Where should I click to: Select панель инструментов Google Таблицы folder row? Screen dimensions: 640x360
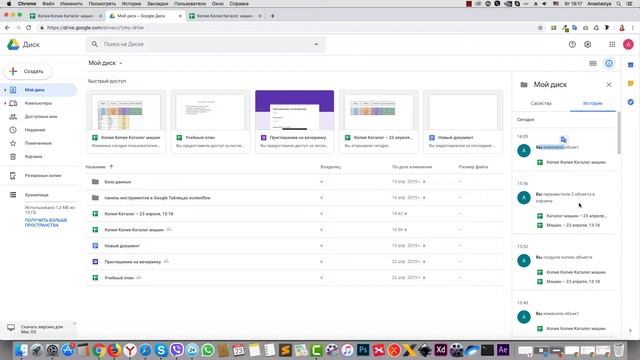(x=294, y=198)
